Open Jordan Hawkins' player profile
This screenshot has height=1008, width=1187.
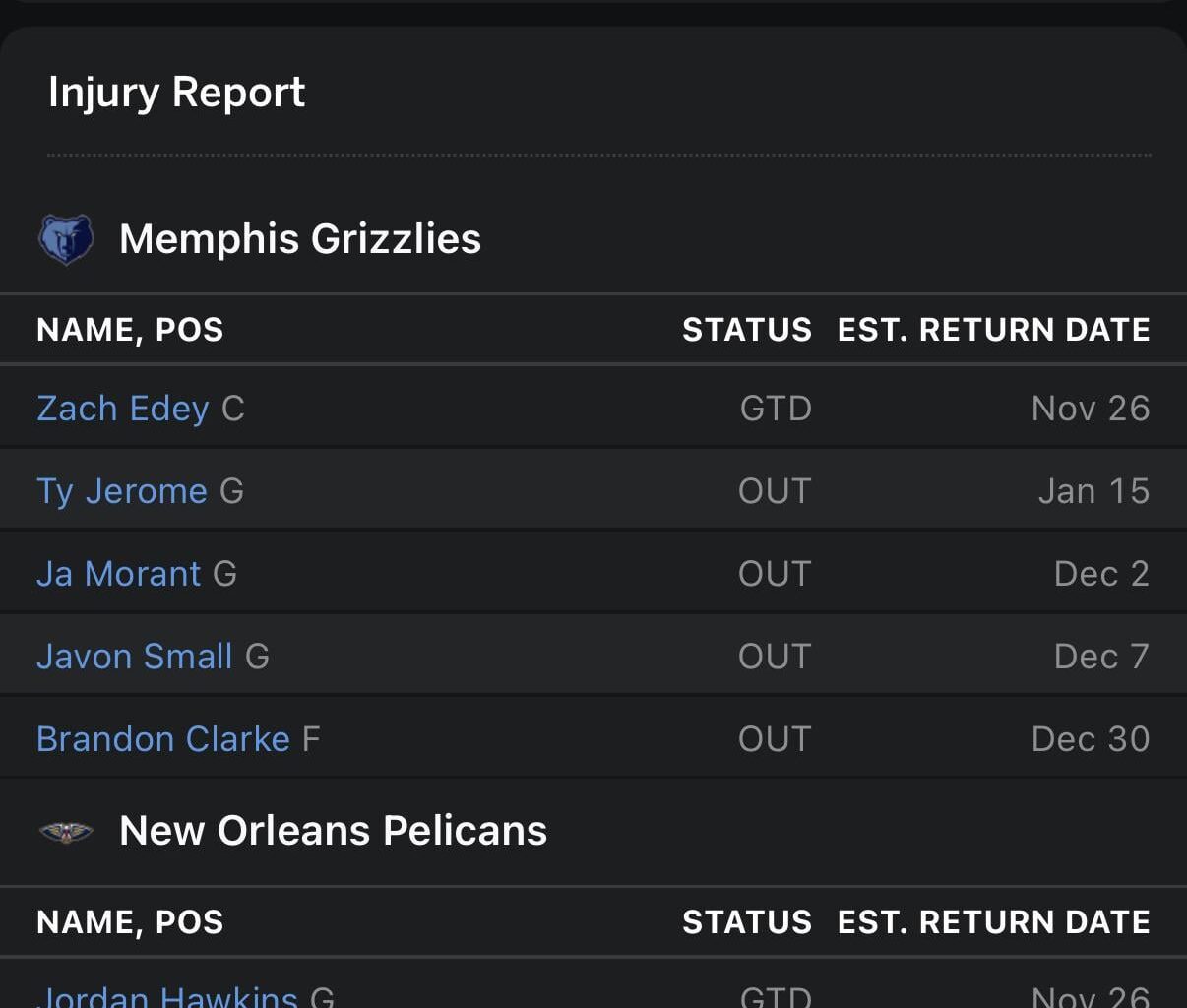click(167, 996)
